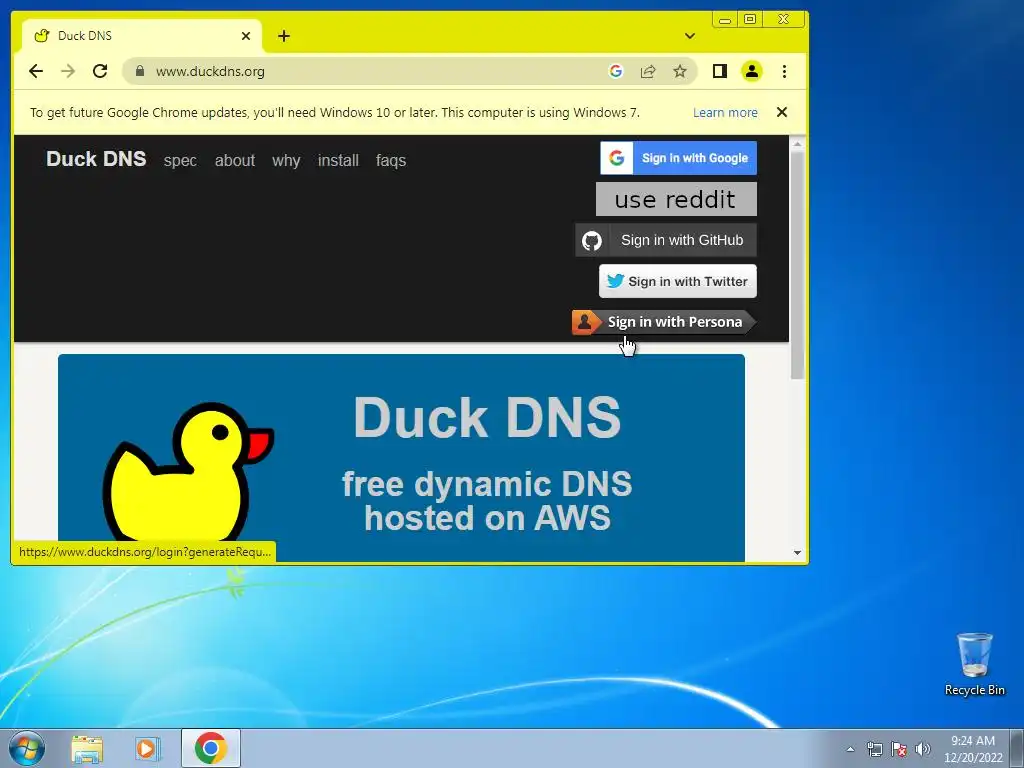The height and width of the screenshot is (768, 1024).
Task: Click the yellow duck image
Action: (188, 472)
